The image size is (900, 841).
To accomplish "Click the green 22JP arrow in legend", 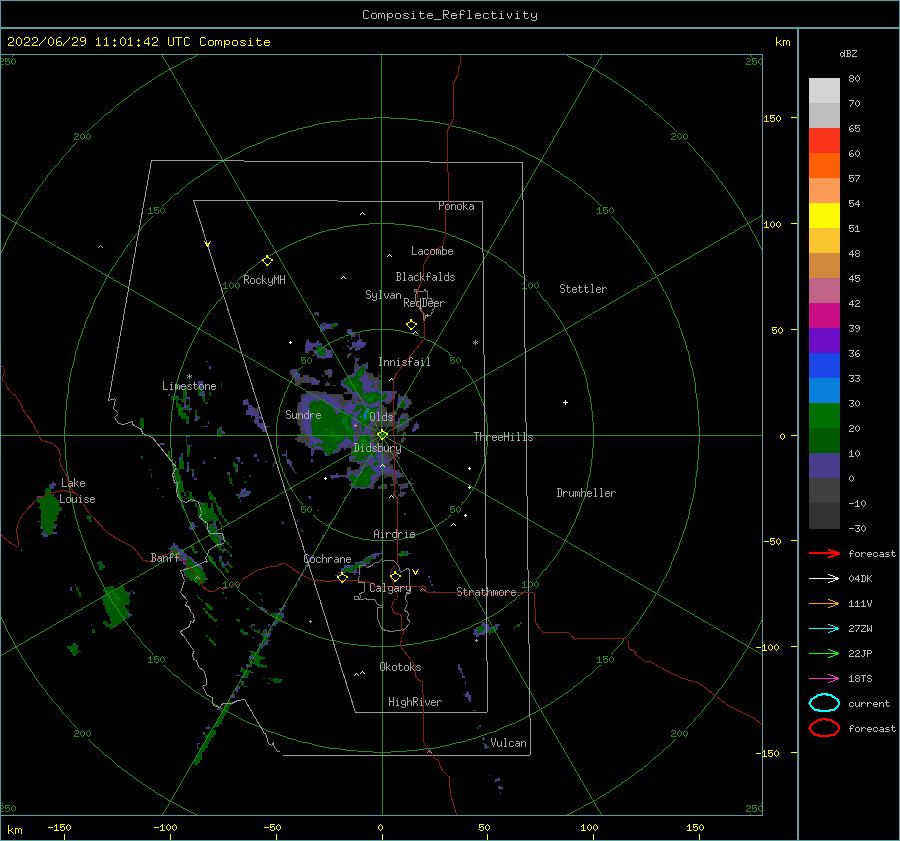I will (x=824, y=653).
